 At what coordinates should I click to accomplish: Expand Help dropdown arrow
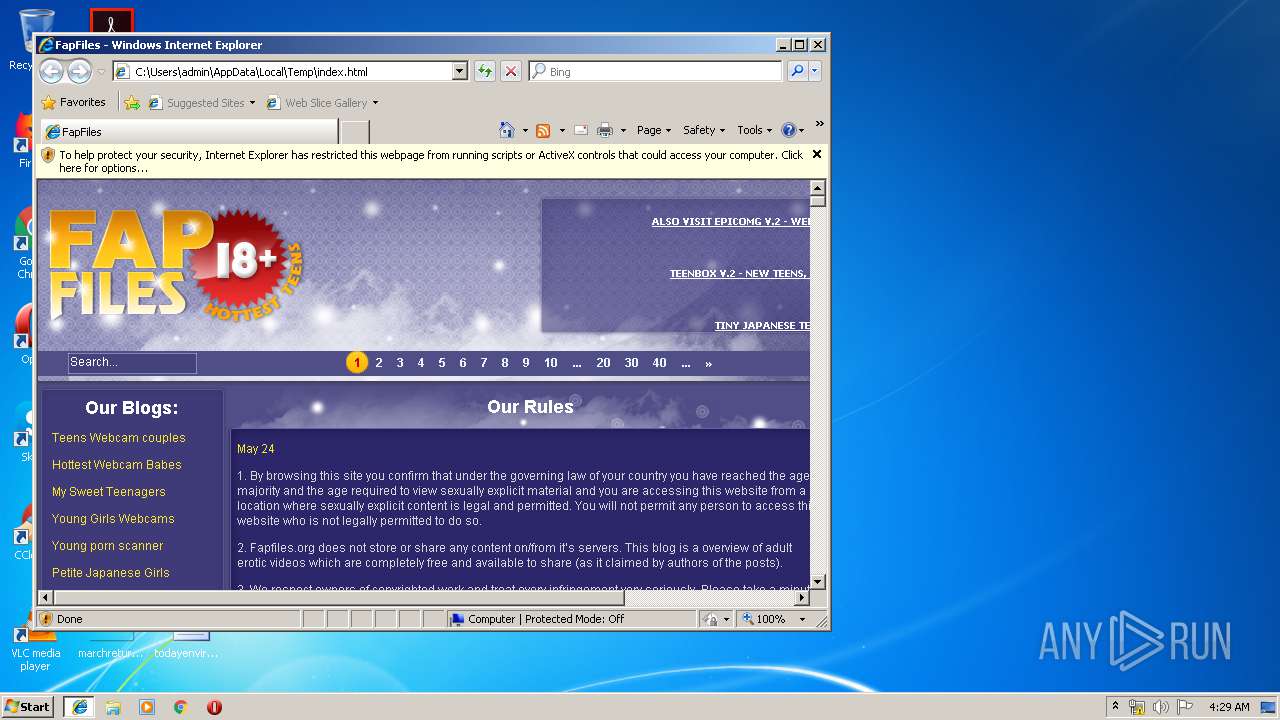click(x=802, y=130)
